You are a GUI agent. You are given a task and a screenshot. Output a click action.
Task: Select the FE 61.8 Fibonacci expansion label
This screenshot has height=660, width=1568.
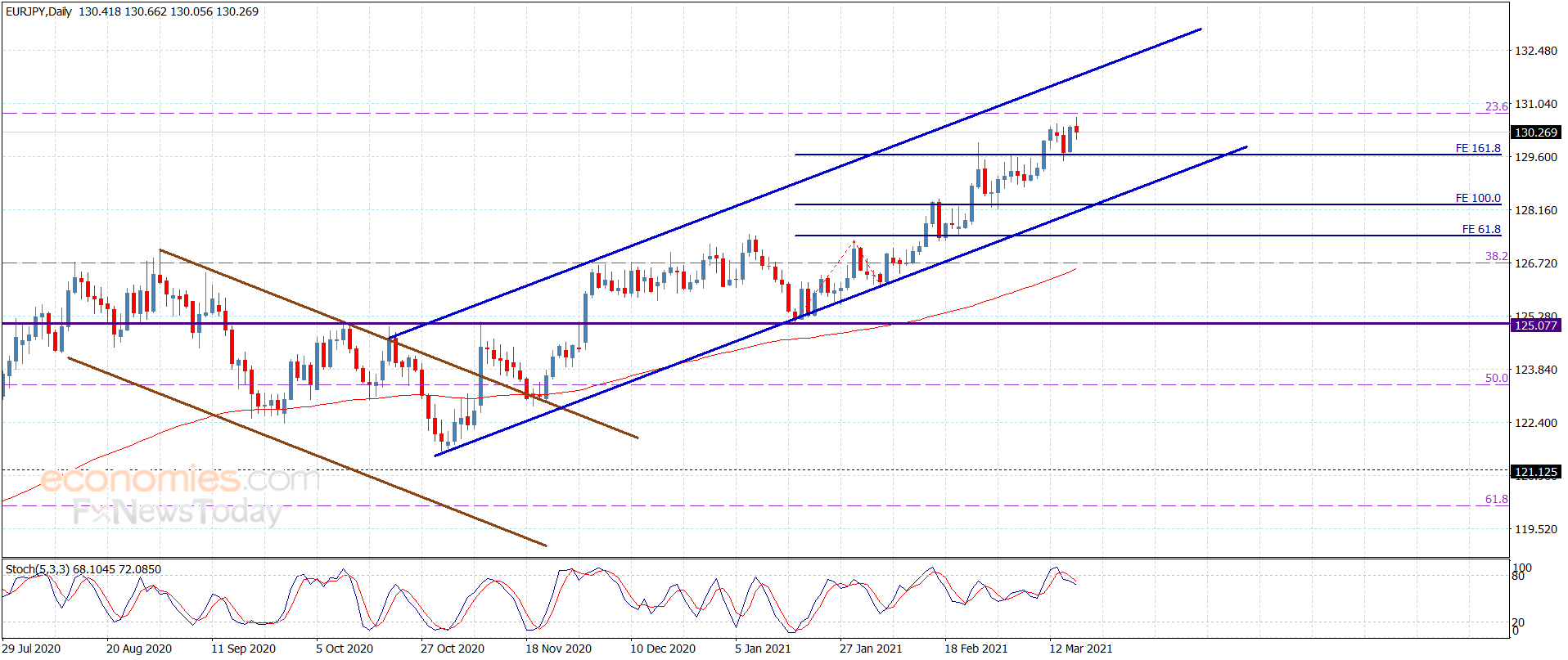1481,229
